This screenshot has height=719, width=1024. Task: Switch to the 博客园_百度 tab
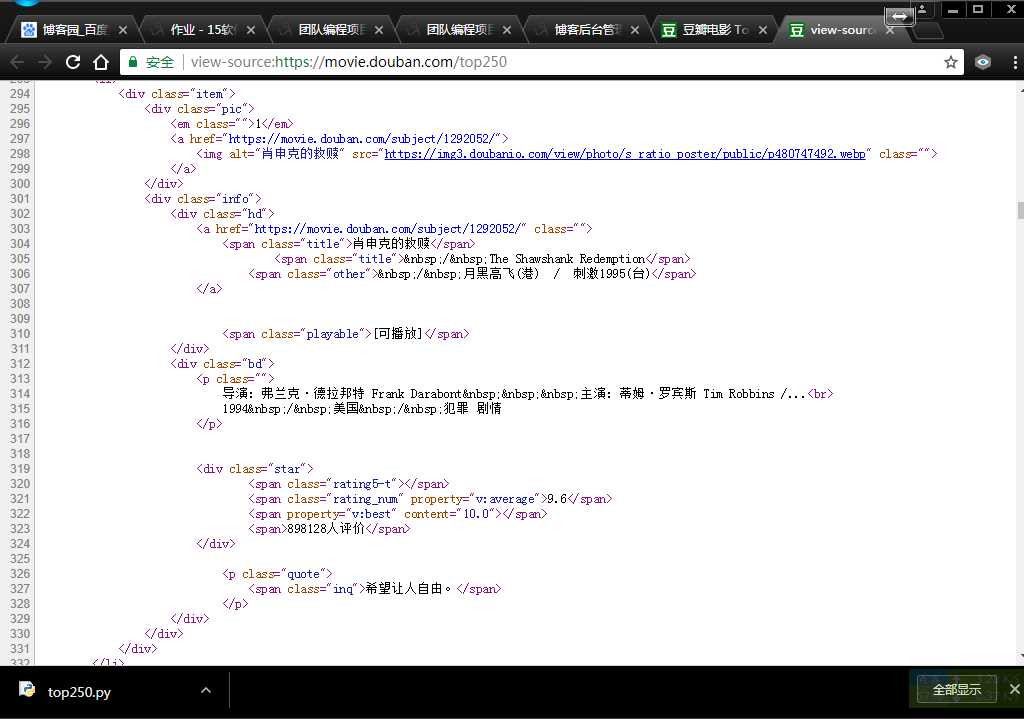pos(75,30)
